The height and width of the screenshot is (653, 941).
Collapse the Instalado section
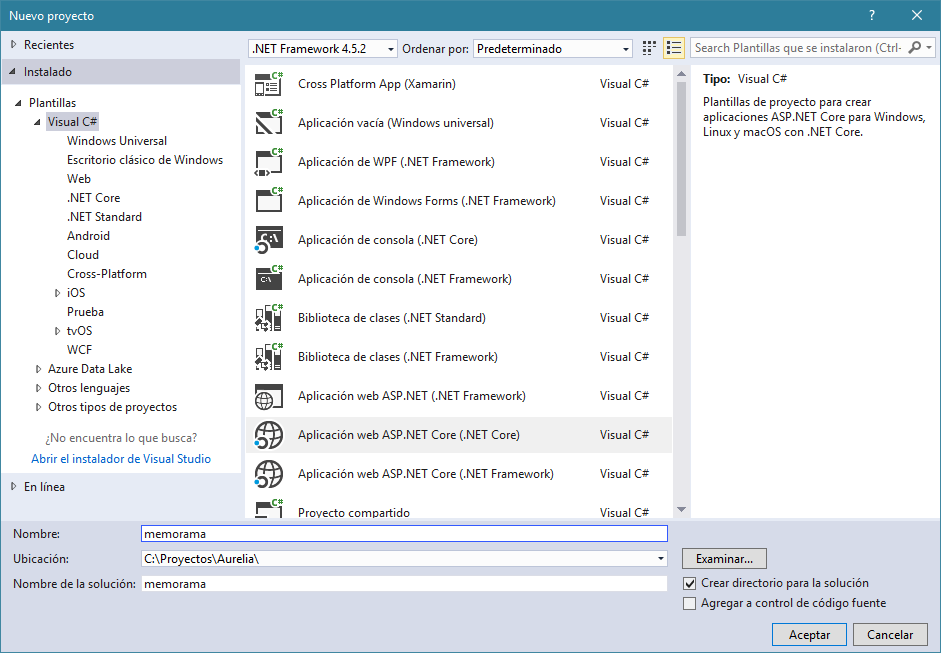click(13, 71)
